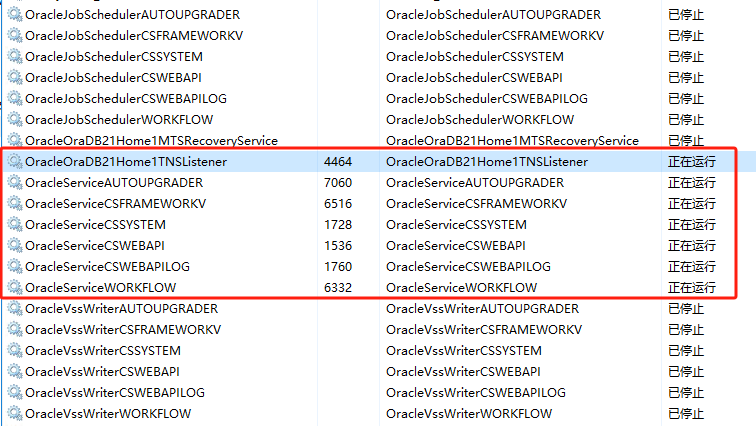Click gear icon of OracleJobSchedulerAUTOUPGRADER service

point(15,14)
